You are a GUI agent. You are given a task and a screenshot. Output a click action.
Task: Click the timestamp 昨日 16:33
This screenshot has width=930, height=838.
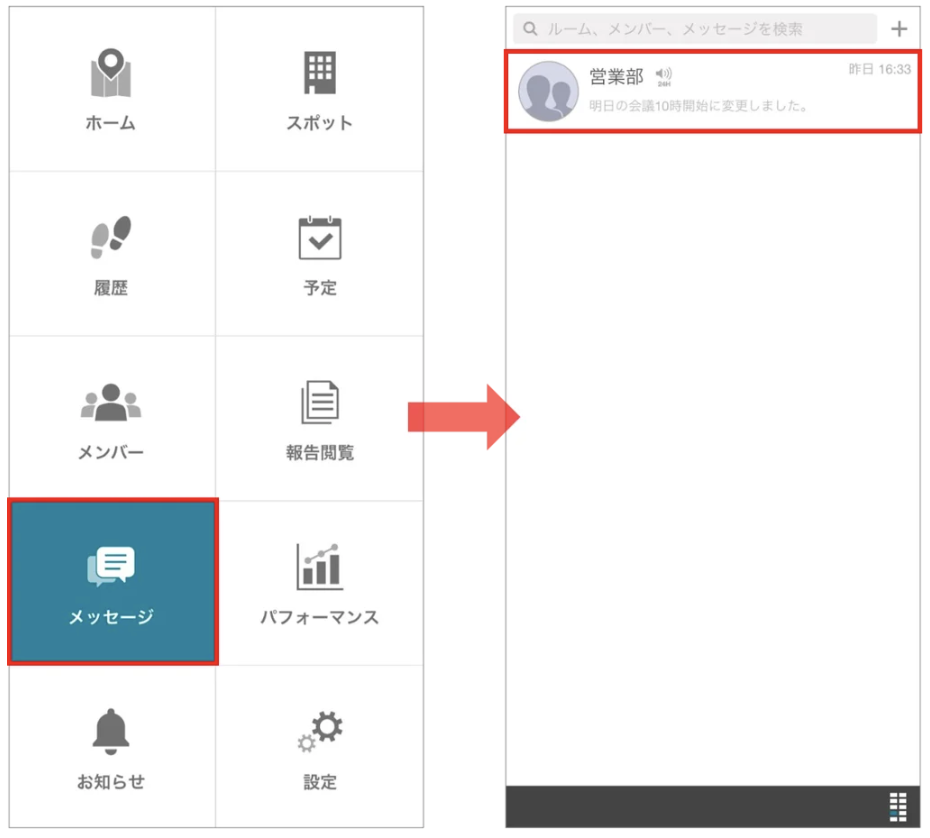(x=880, y=69)
